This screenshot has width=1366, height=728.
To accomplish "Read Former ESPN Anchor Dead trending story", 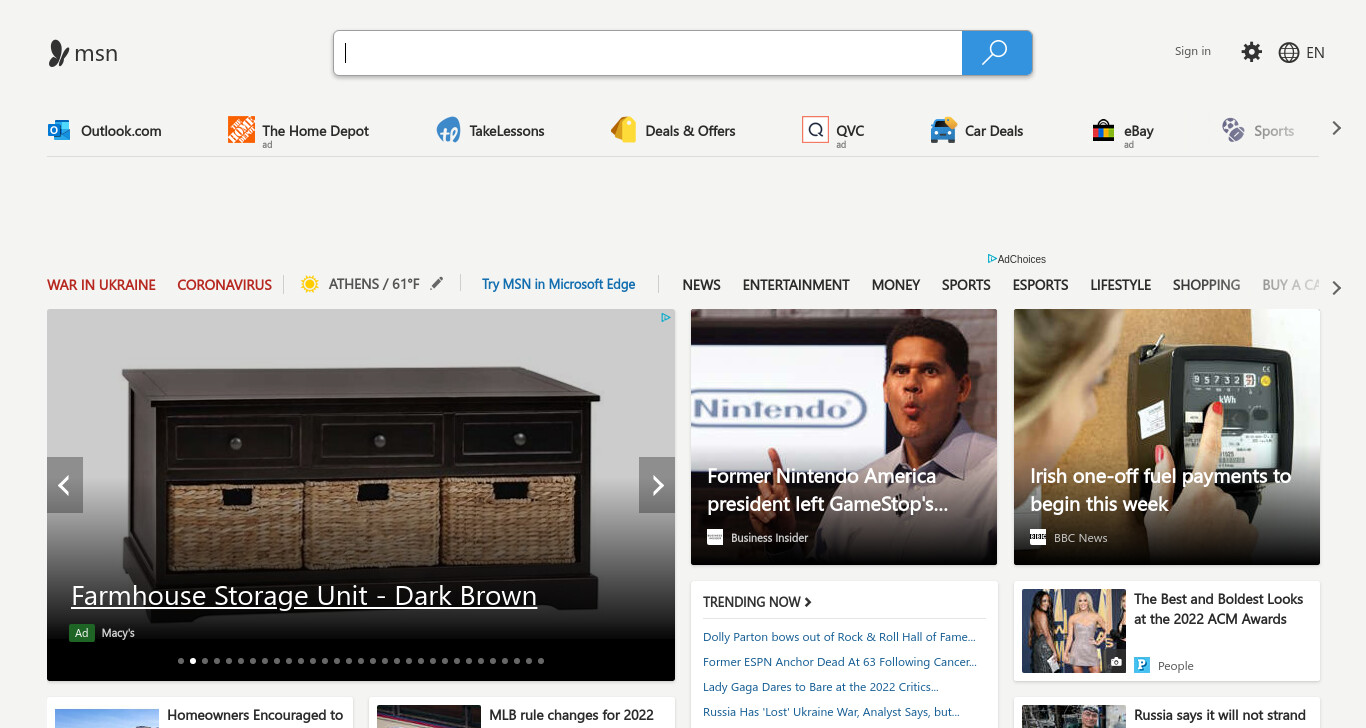I will point(840,662).
